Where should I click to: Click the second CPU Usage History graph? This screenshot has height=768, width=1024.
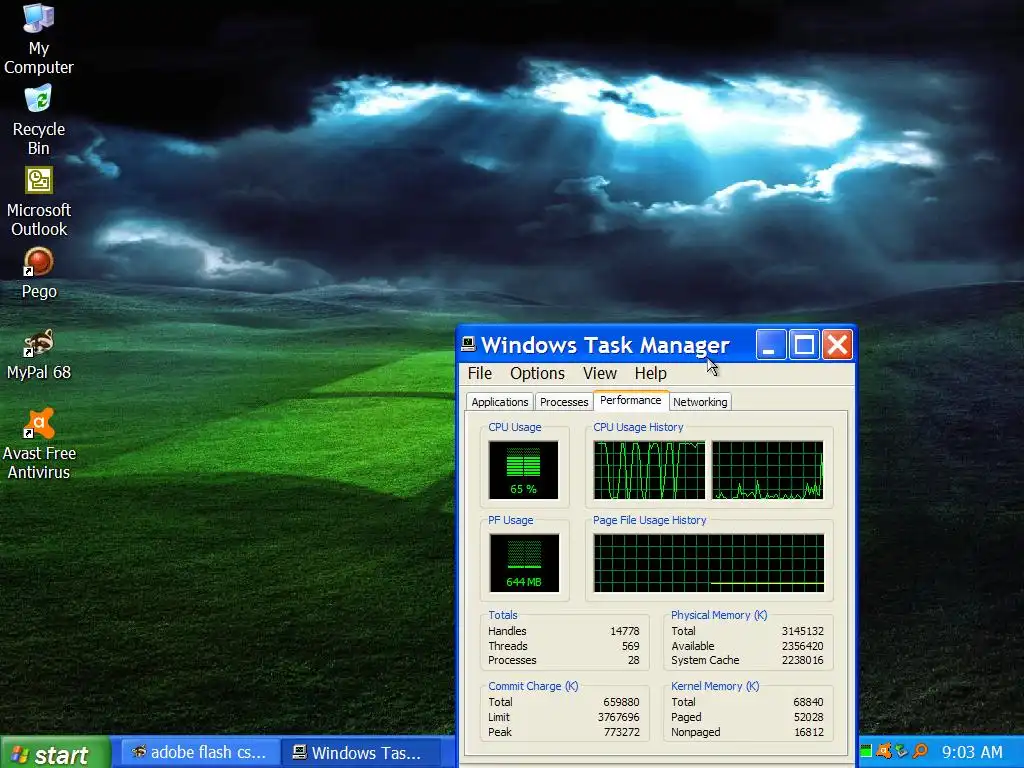tap(767, 470)
